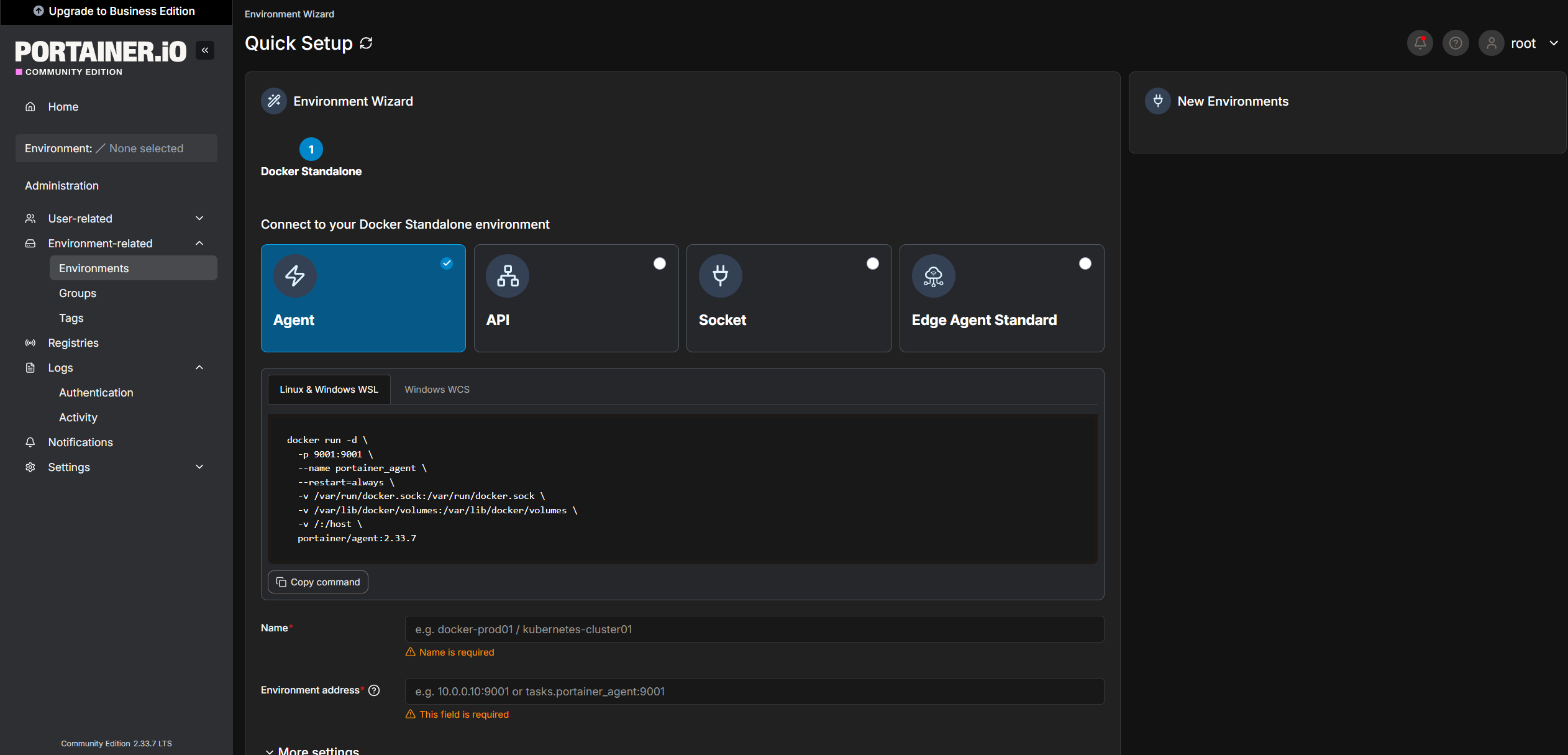
Task: Switch to the Windows WCS tab
Action: [x=437, y=390]
